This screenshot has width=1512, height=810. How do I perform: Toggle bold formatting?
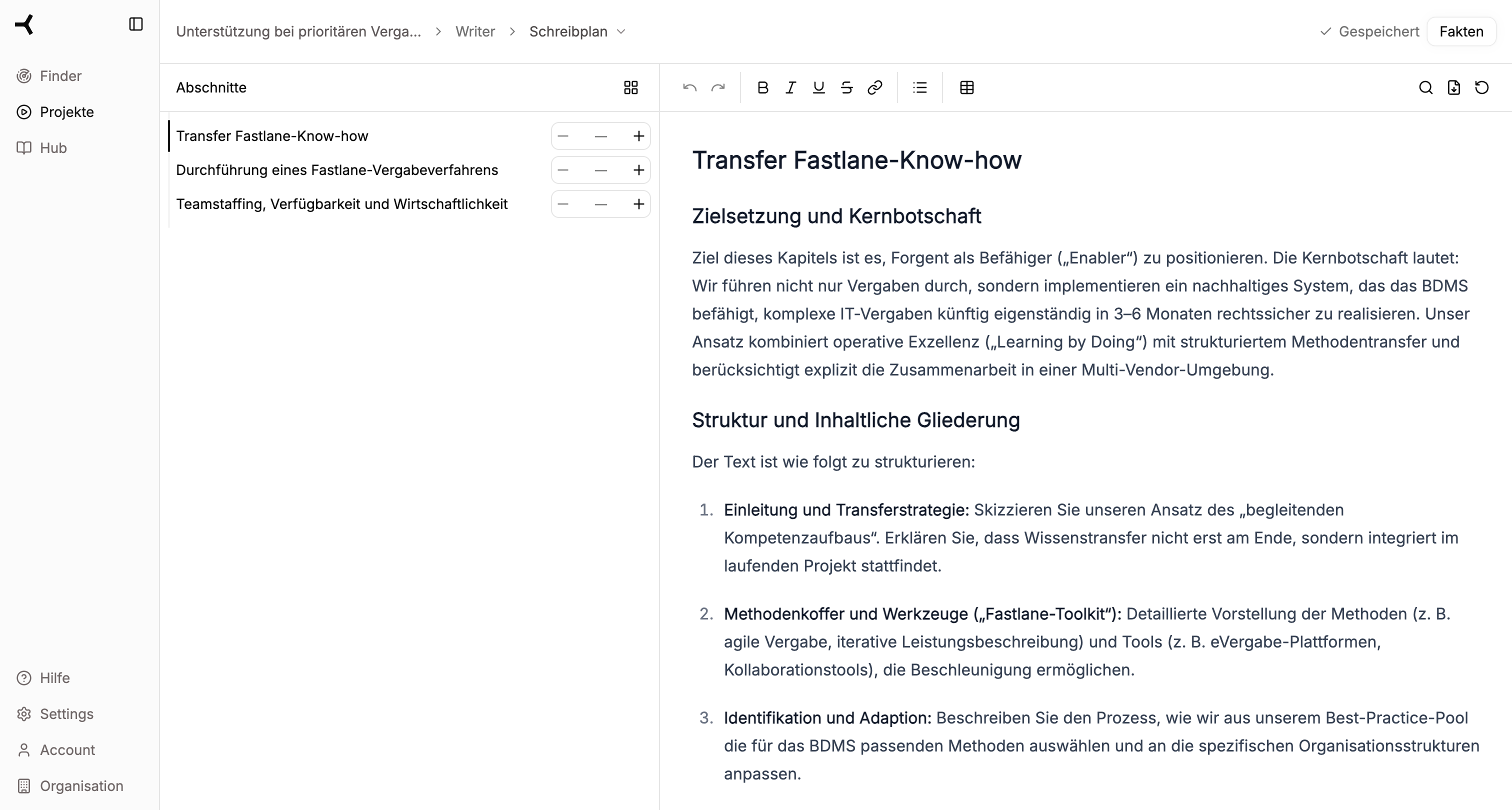coord(762,87)
